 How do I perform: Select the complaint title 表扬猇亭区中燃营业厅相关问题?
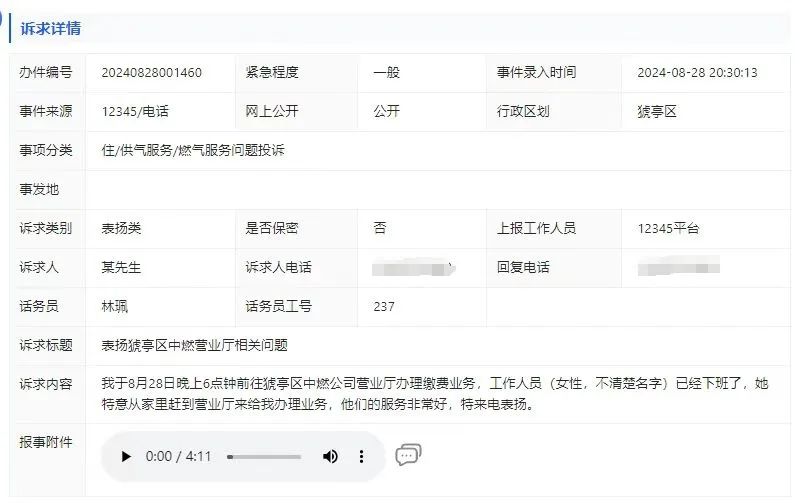coord(194,345)
